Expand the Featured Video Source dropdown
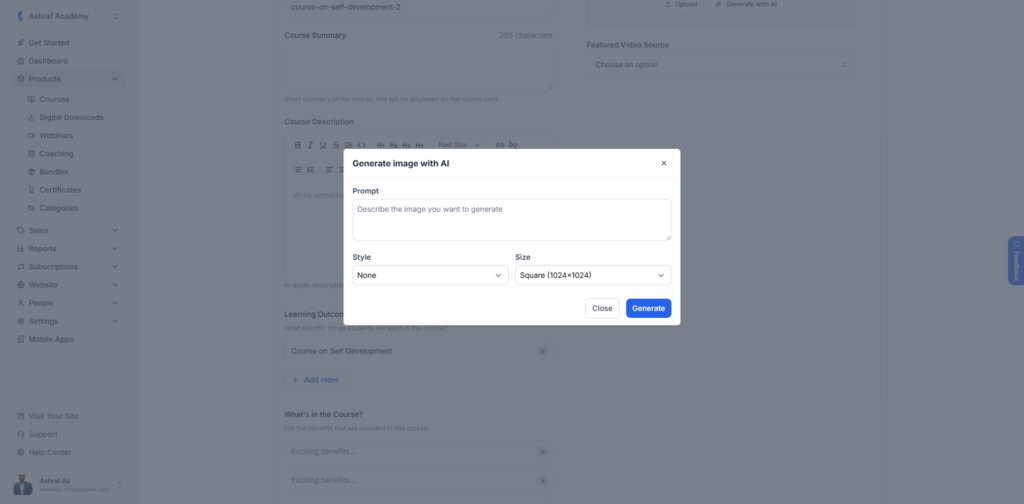This screenshot has height=504, width=1024. tap(720, 65)
